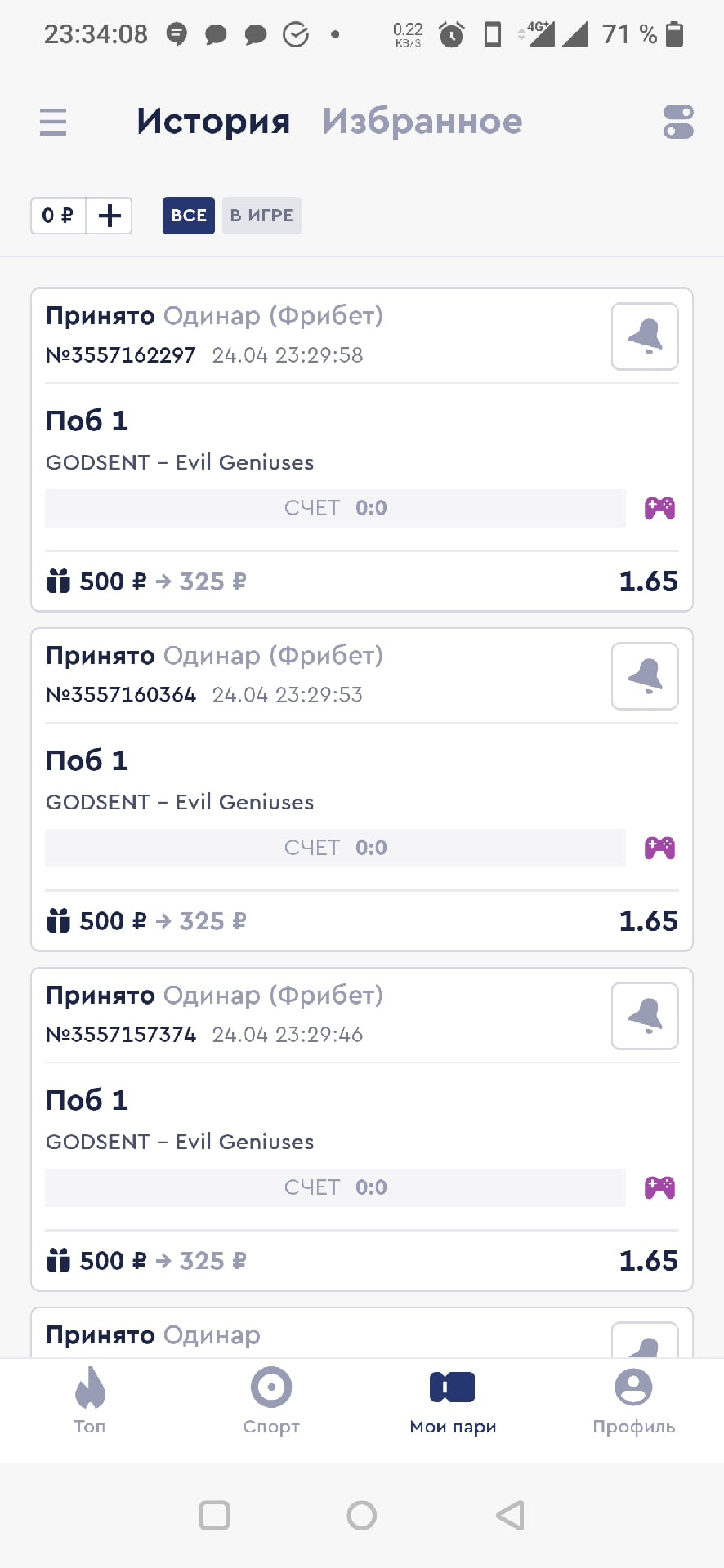Open the Профиль page

(x=633, y=1401)
